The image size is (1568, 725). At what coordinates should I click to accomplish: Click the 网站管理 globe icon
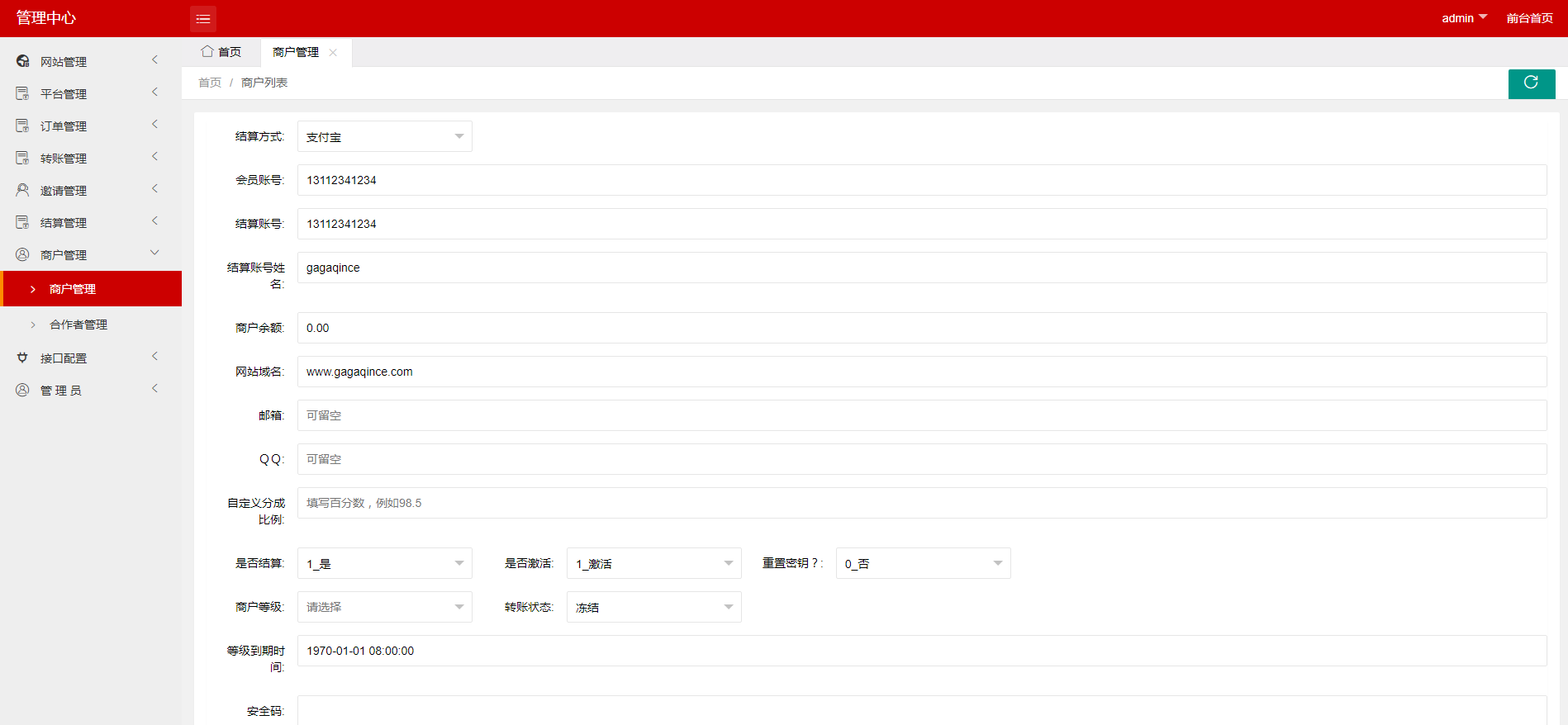pos(22,61)
